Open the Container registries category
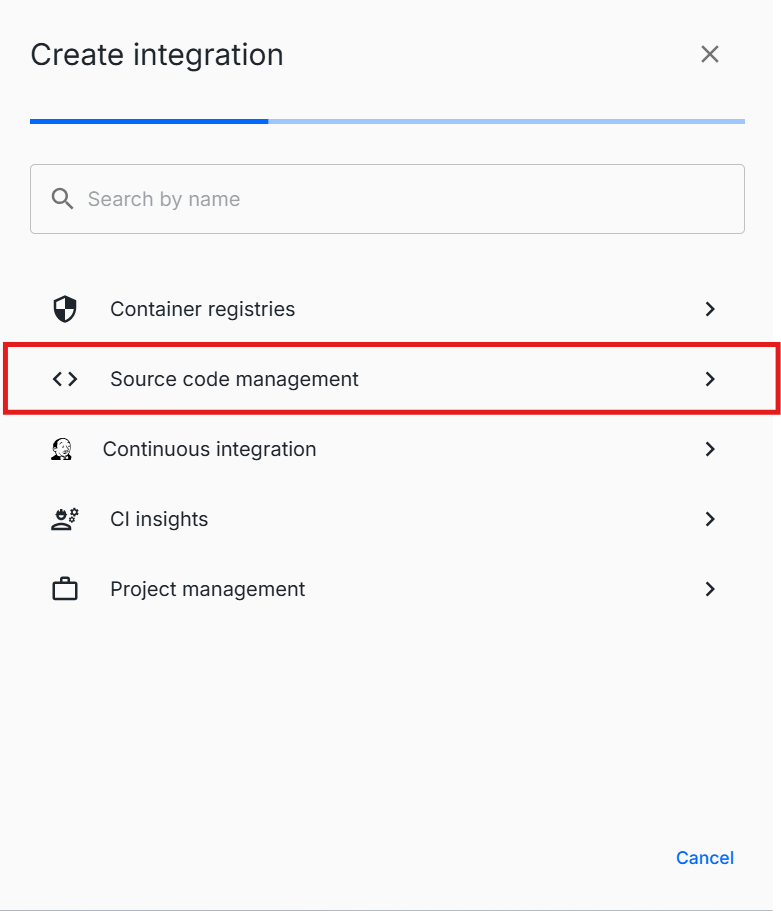The image size is (781, 911). click(x=202, y=309)
